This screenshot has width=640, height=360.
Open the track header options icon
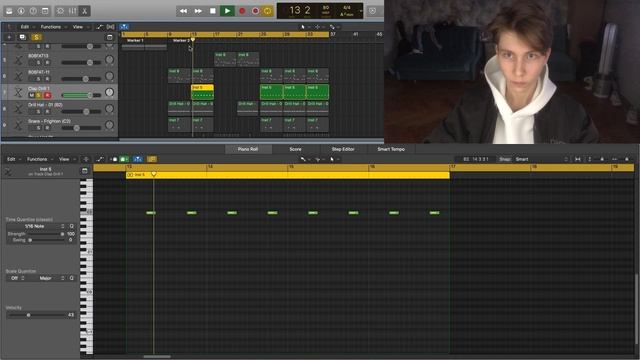coord(109,37)
